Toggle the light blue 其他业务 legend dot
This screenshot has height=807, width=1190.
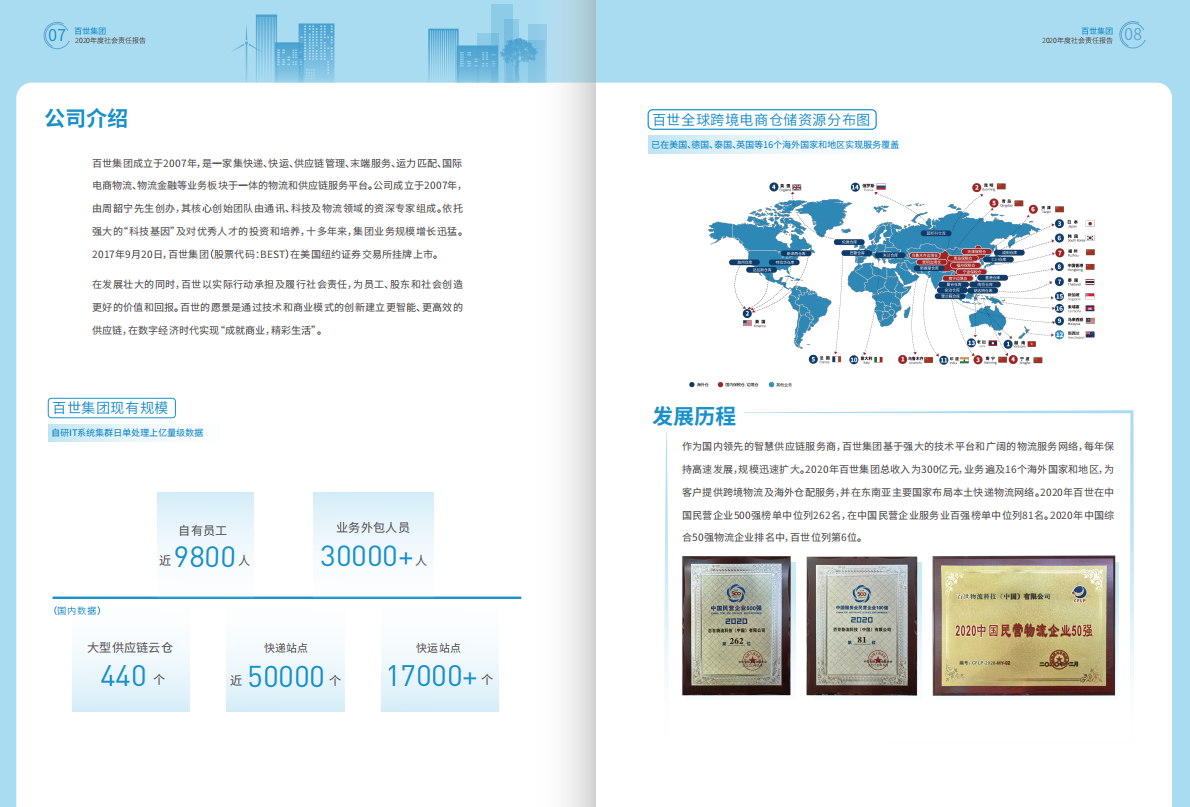coord(771,385)
